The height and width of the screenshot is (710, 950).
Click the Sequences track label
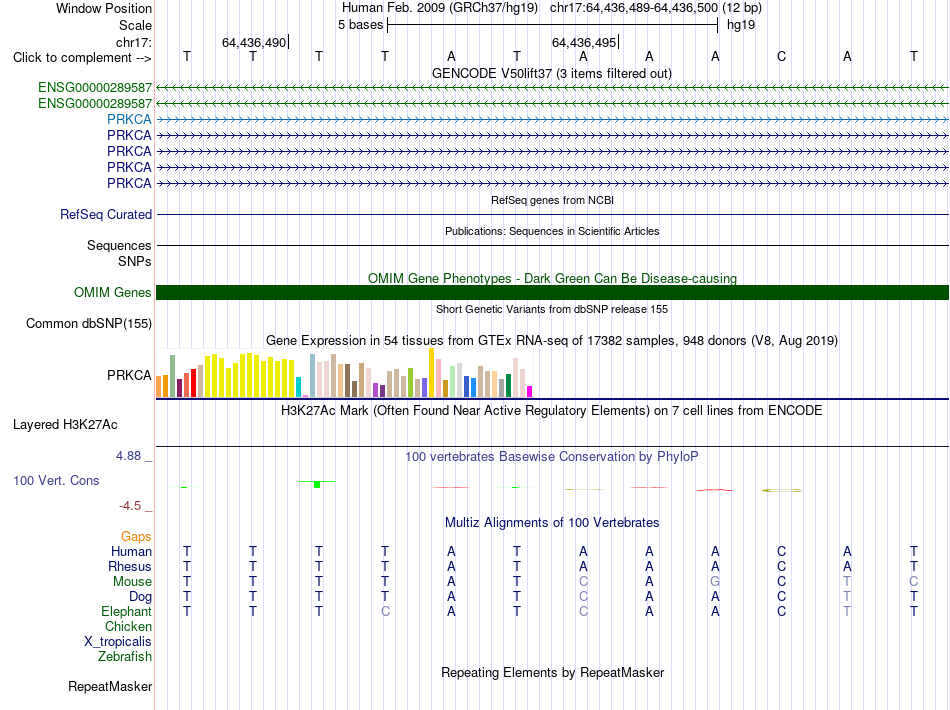(119, 245)
